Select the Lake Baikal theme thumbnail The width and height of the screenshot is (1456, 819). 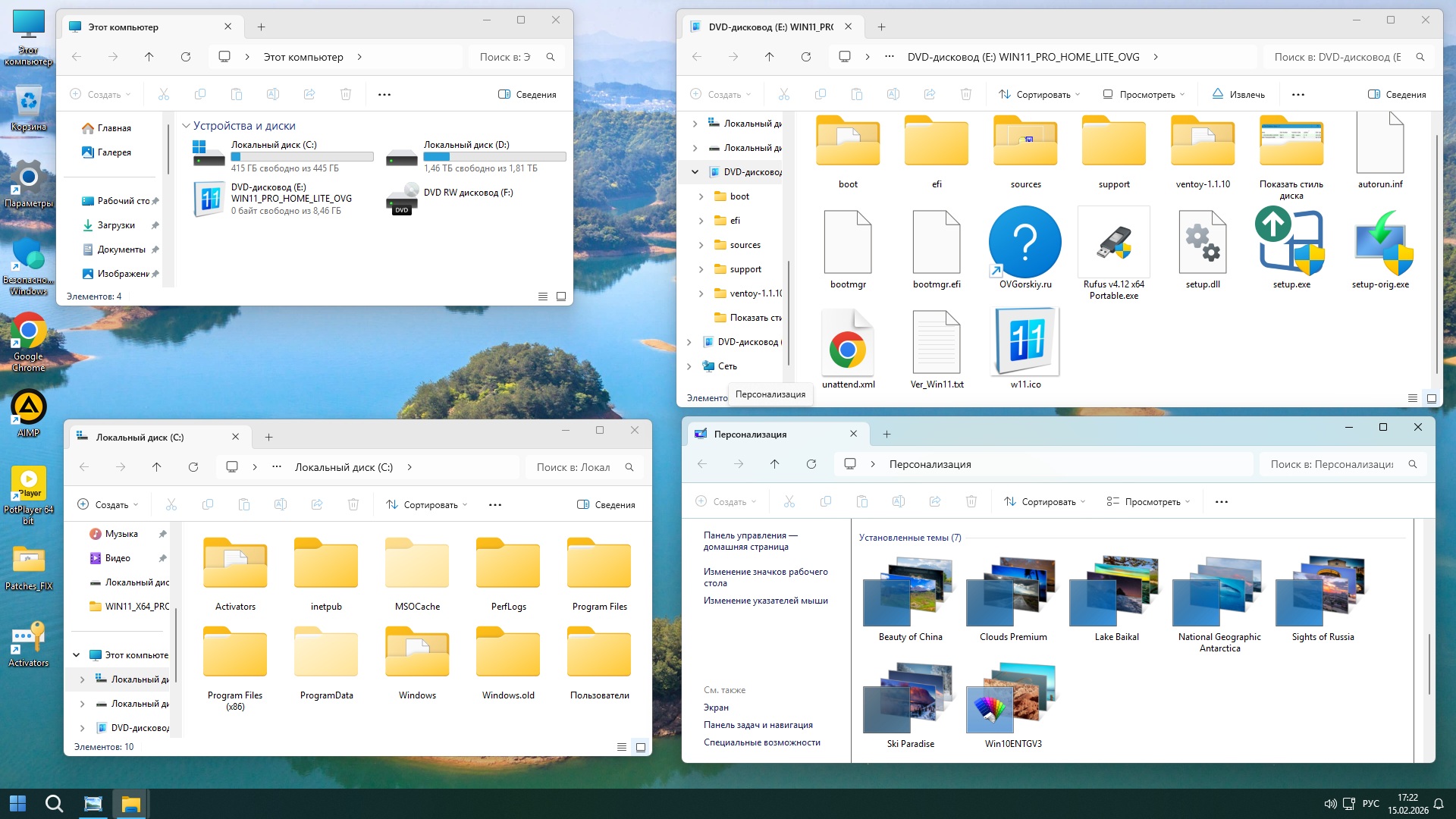[1116, 591]
